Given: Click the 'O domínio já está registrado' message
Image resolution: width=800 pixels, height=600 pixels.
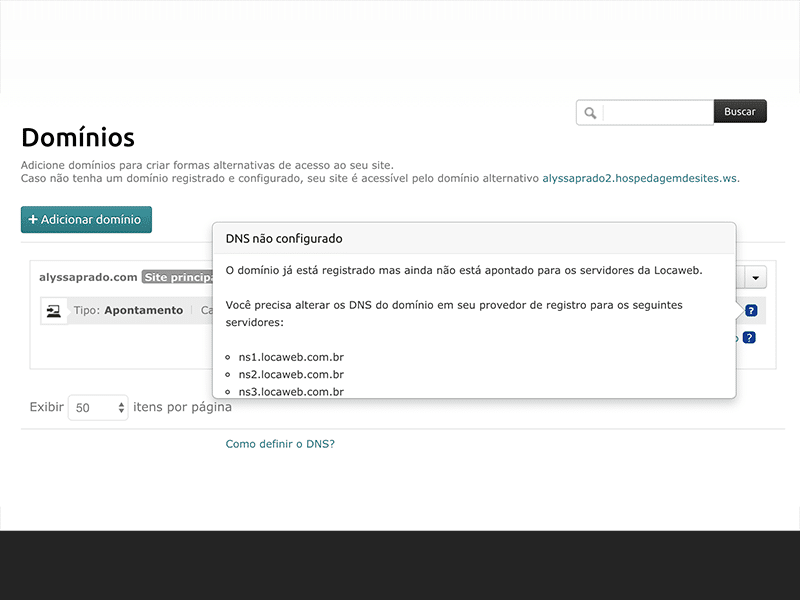Looking at the screenshot, I should [464, 270].
